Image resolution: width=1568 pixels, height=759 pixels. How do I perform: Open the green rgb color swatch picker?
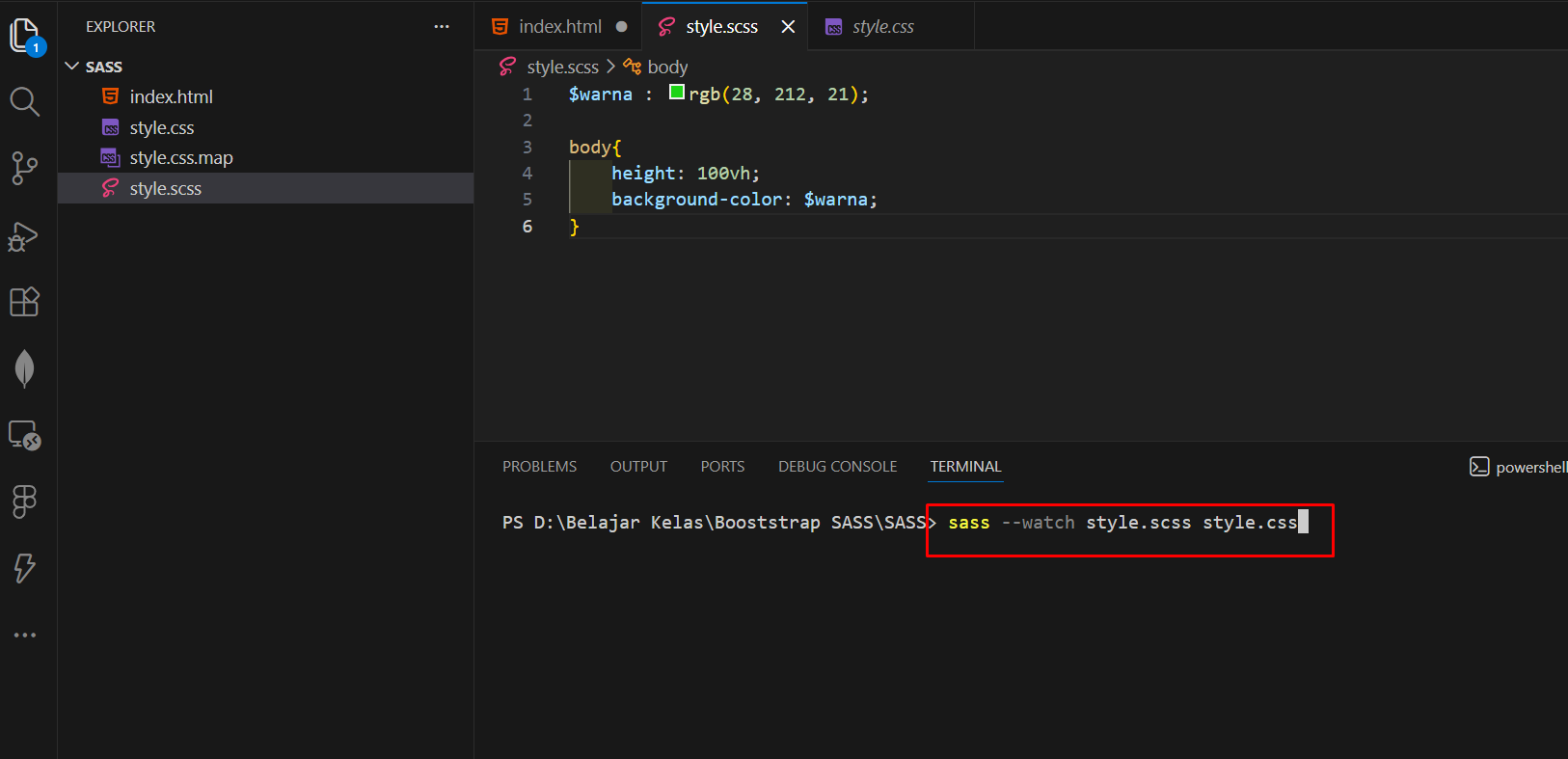(677, 93)
